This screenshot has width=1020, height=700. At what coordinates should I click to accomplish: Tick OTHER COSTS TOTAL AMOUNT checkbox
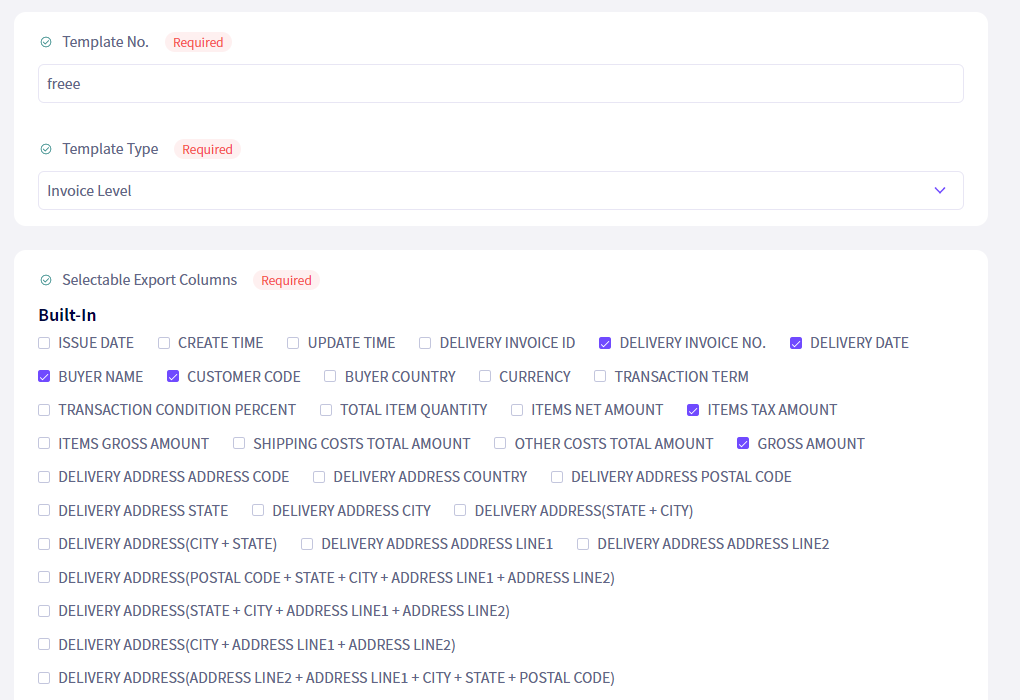500,443
